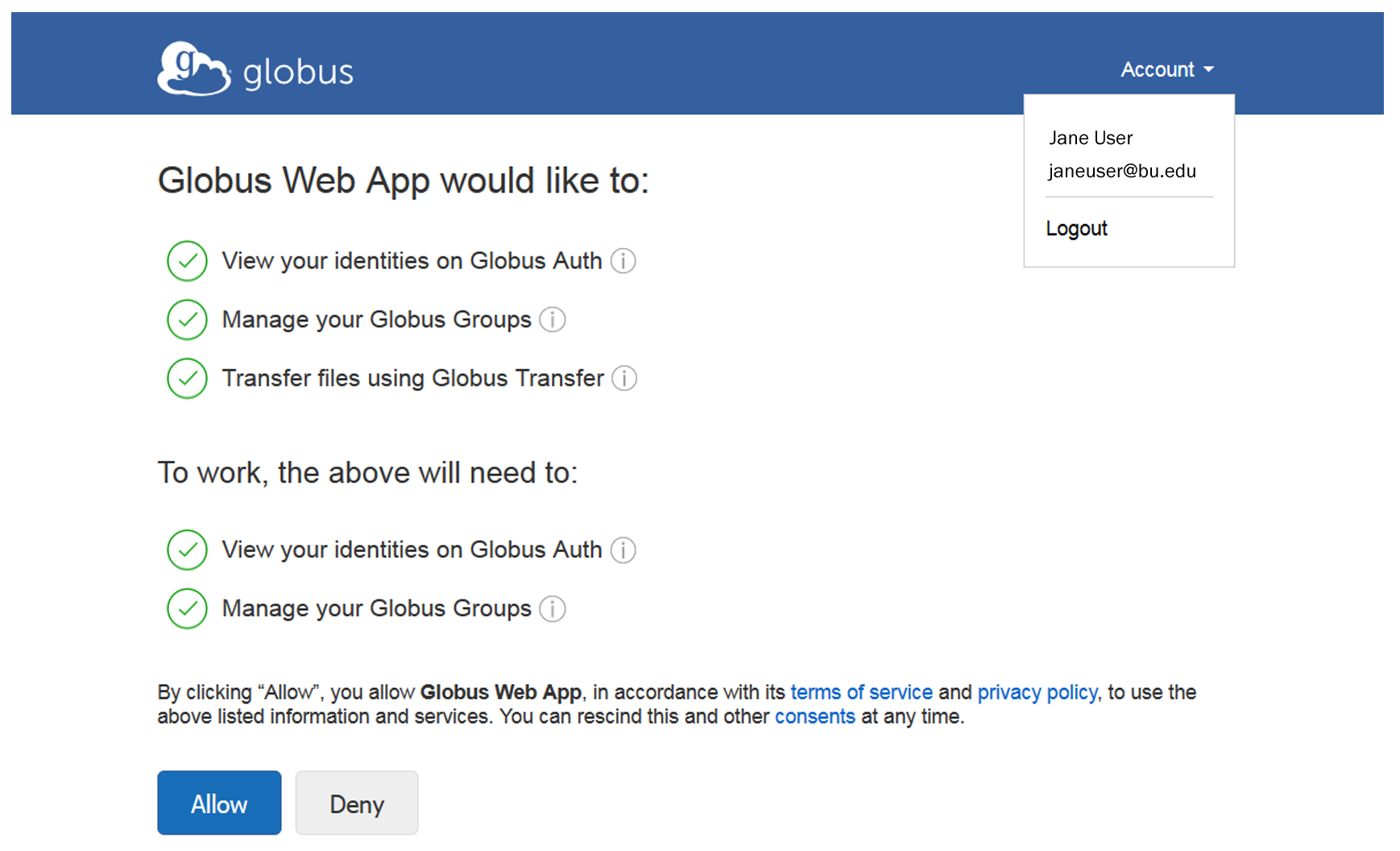Select janeuser@bu.edu in the Account menu

click(1121, 171)
